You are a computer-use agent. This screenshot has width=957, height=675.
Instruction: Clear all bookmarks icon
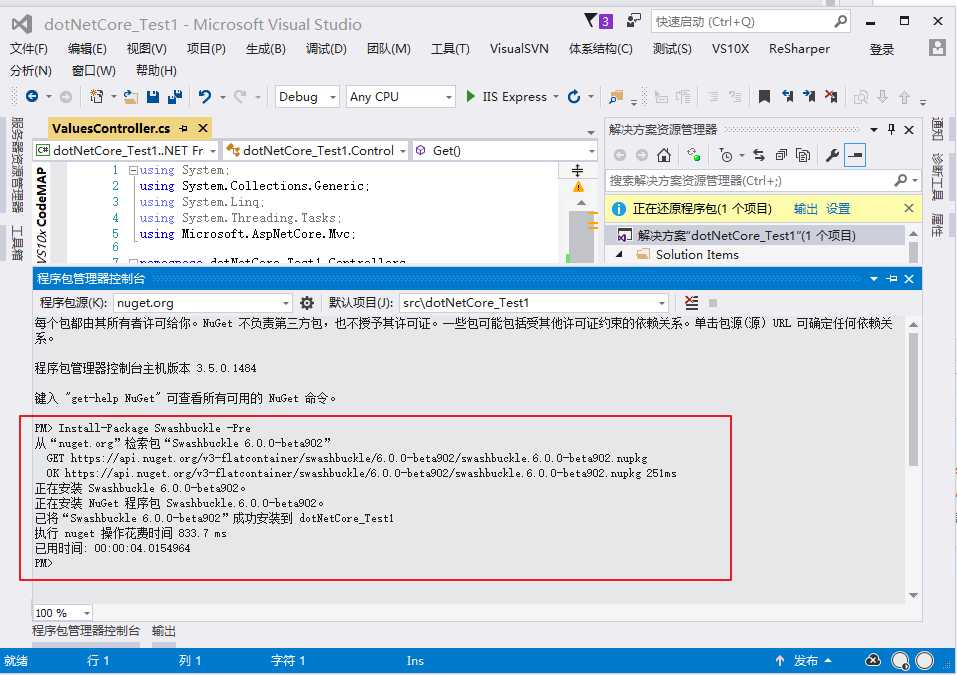(x=831, y=96)
